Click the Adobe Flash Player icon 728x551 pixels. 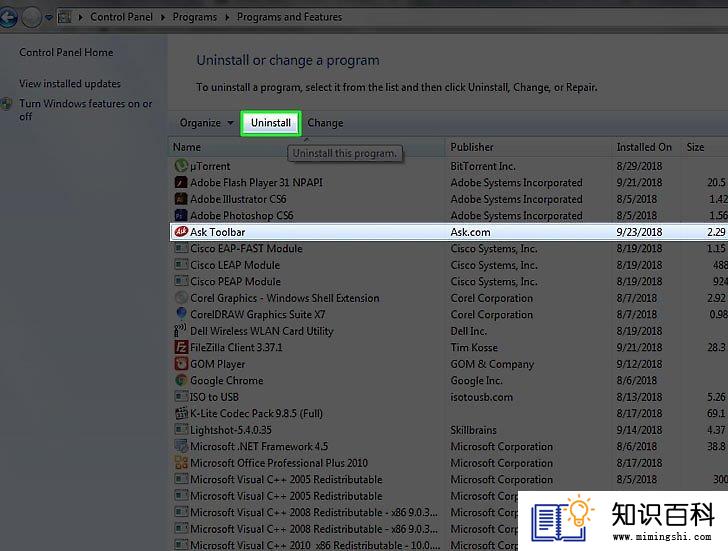(x=181, y=182)
